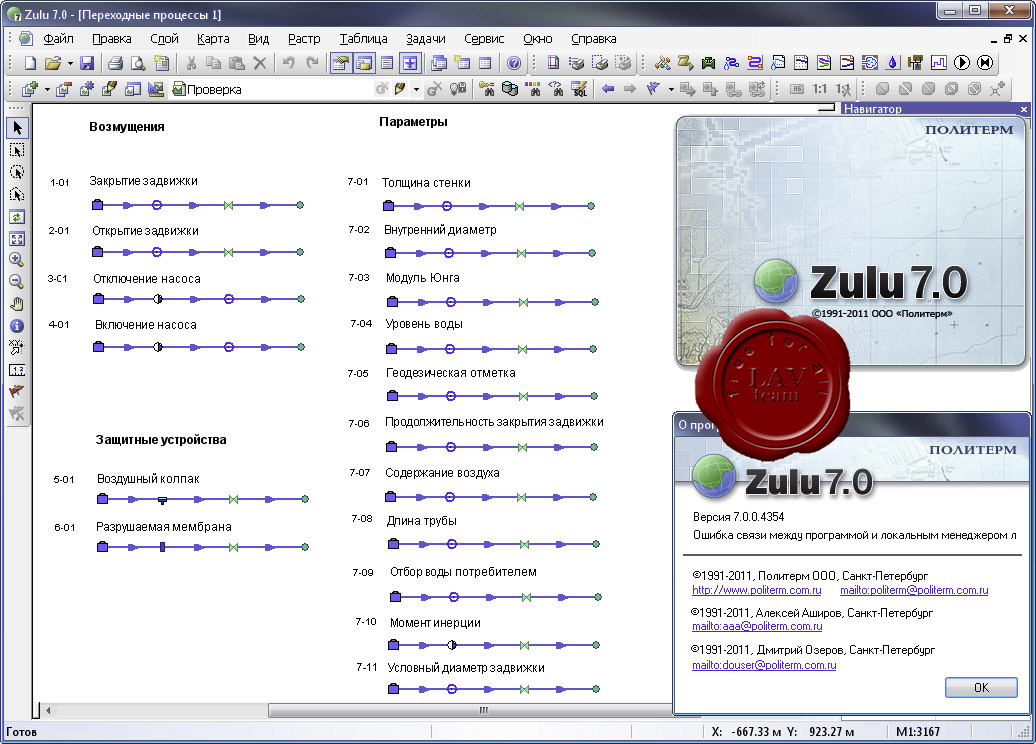Click the mailto:douser@politerm.com.ru link
This screenshot has height=744, width=1036.
(764, 665)
